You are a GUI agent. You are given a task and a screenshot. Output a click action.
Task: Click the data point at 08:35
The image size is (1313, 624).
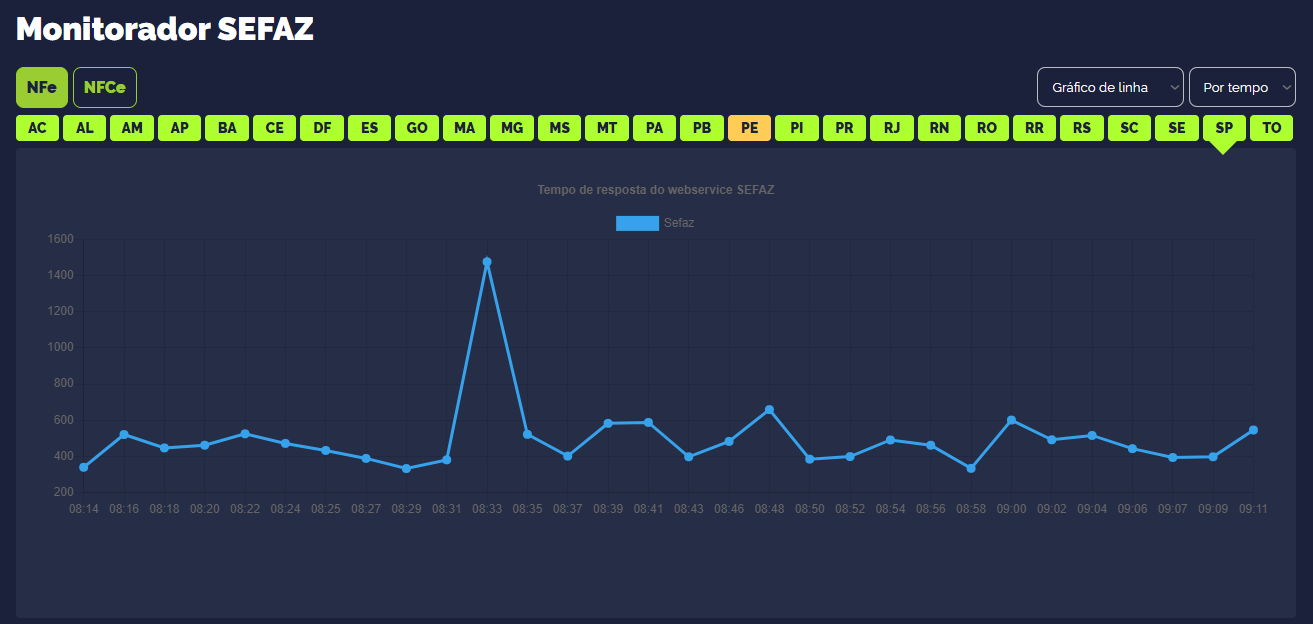(x=527, y=434)
